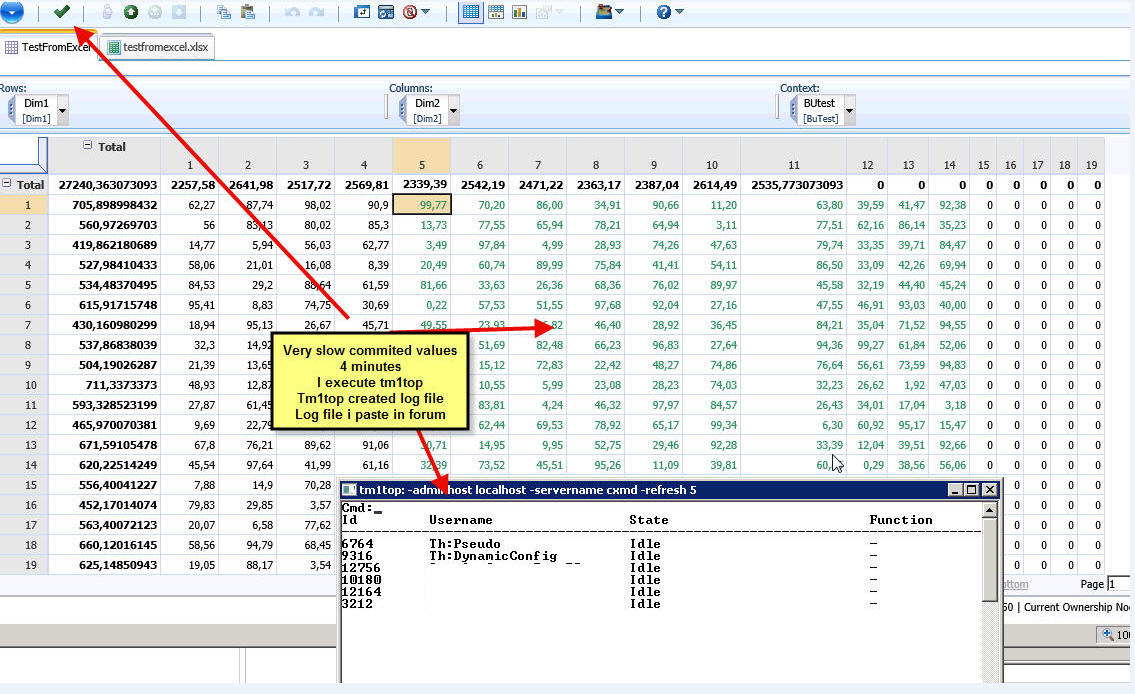Open the BUtest context dropdown arrow
This screenshot has height=694, width=1135.
tap(850, 110)
